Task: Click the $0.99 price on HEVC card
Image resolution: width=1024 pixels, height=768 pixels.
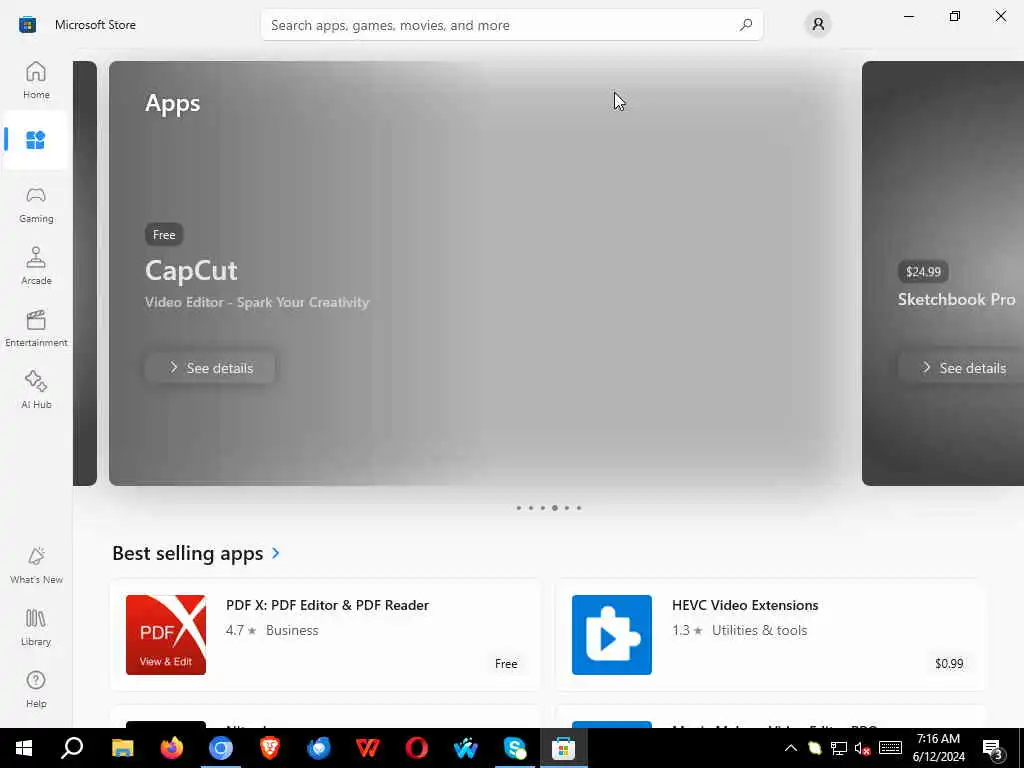Action: click(949, 664)
